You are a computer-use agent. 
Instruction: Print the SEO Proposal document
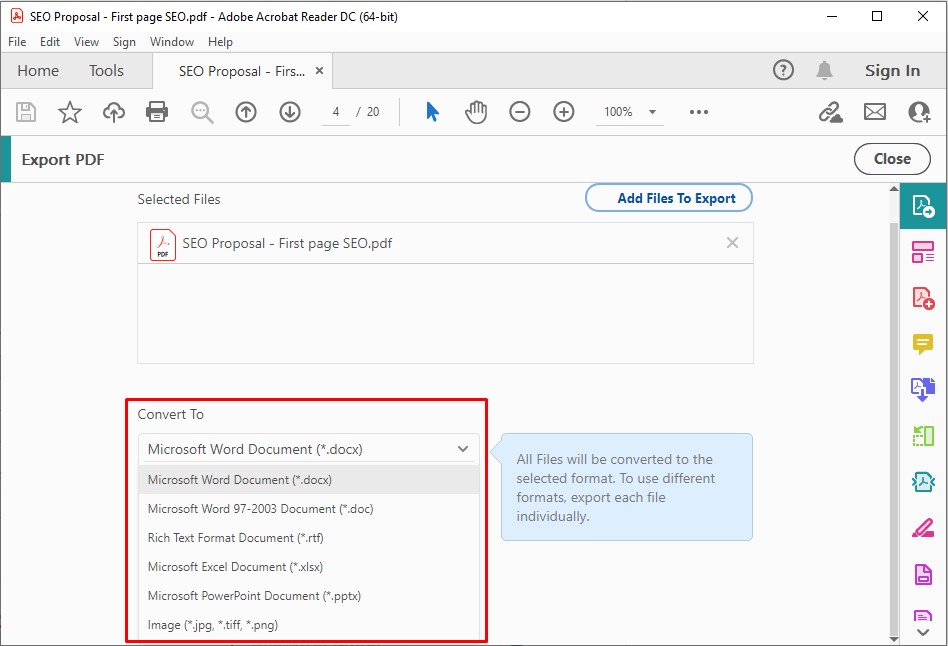tap(157, 112)
